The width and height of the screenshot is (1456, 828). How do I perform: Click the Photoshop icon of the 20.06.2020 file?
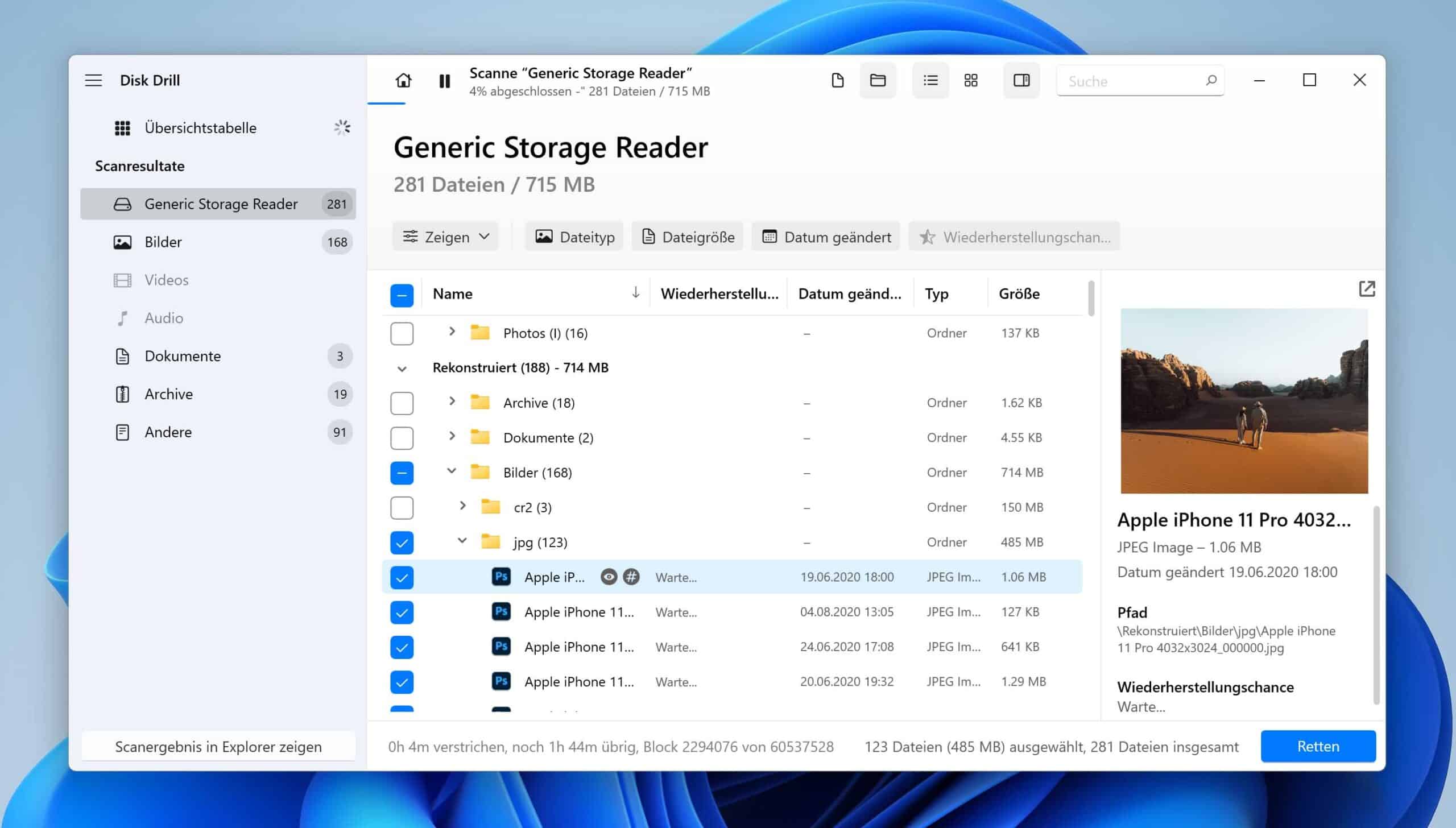pos(501,681)
